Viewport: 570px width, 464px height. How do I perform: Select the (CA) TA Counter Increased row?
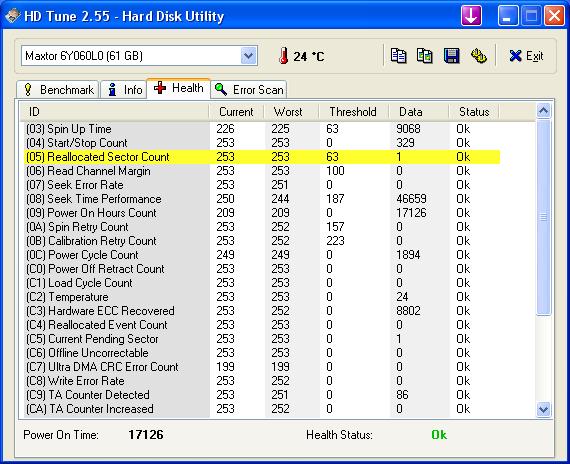[x=262, y=409]
